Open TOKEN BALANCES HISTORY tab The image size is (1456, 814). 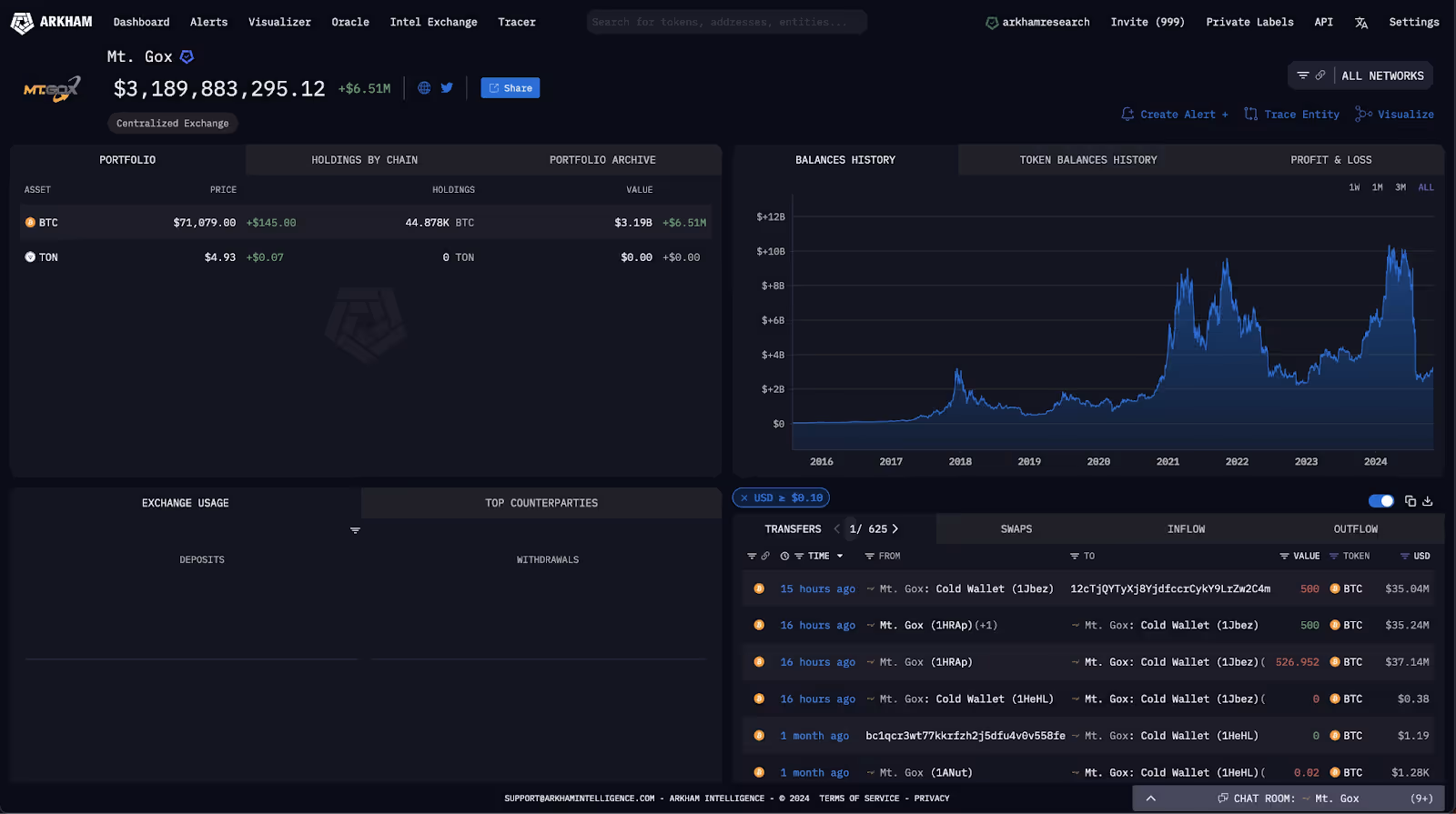(x=1088, y=160)
